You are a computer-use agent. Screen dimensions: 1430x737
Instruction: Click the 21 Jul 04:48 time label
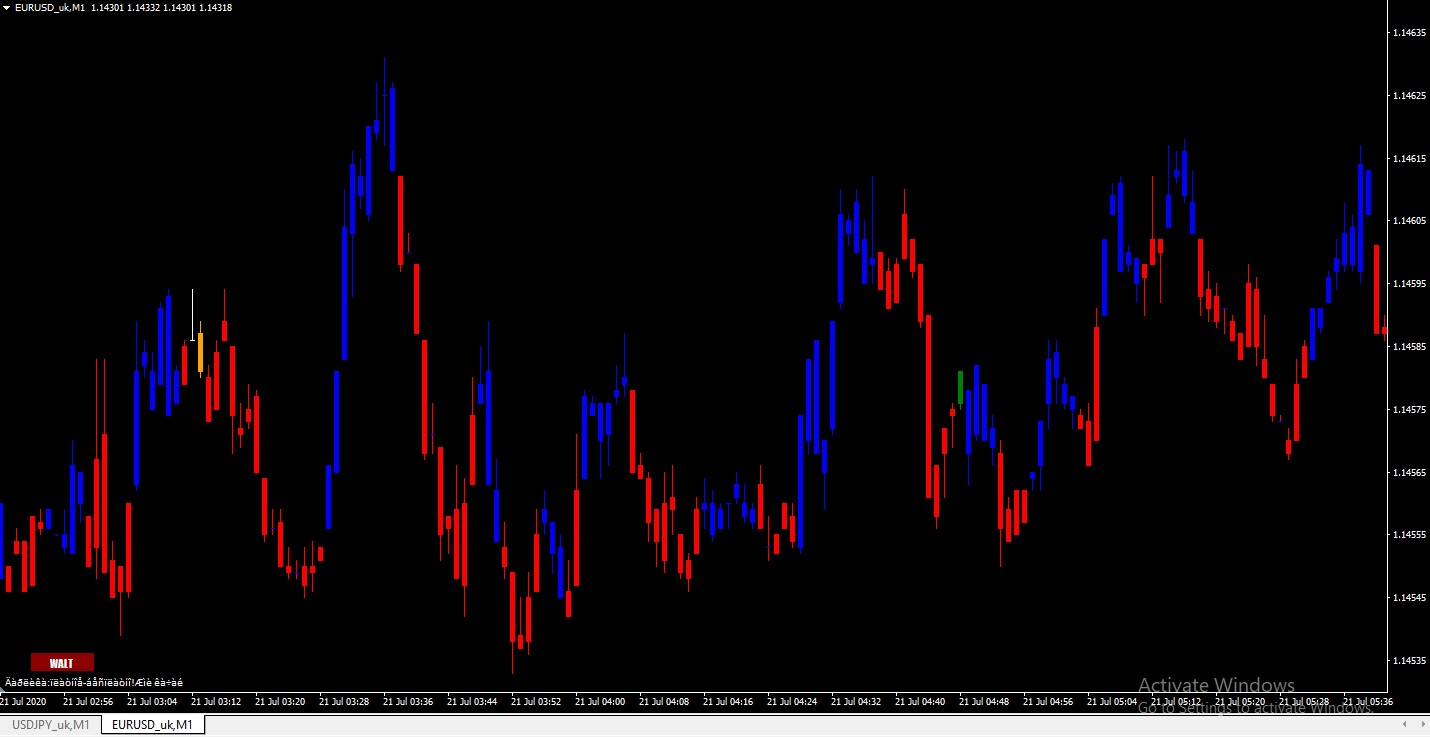(984, 702)
